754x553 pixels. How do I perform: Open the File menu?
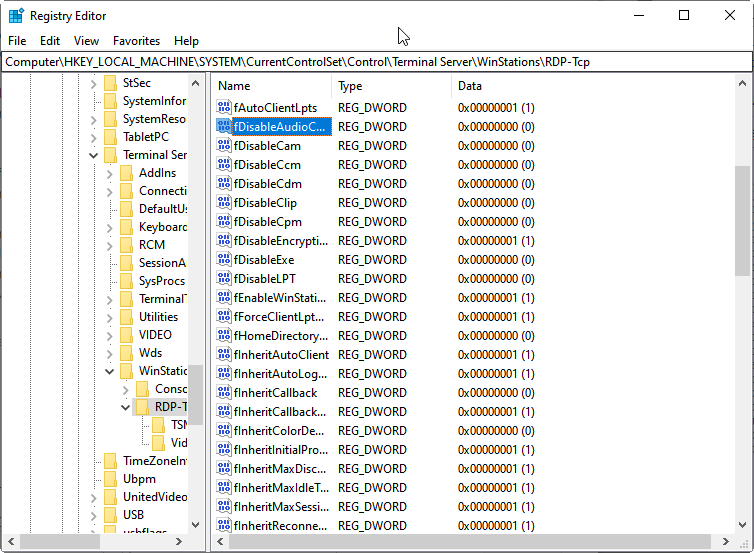pyautogui.click(x=17, y=41)
